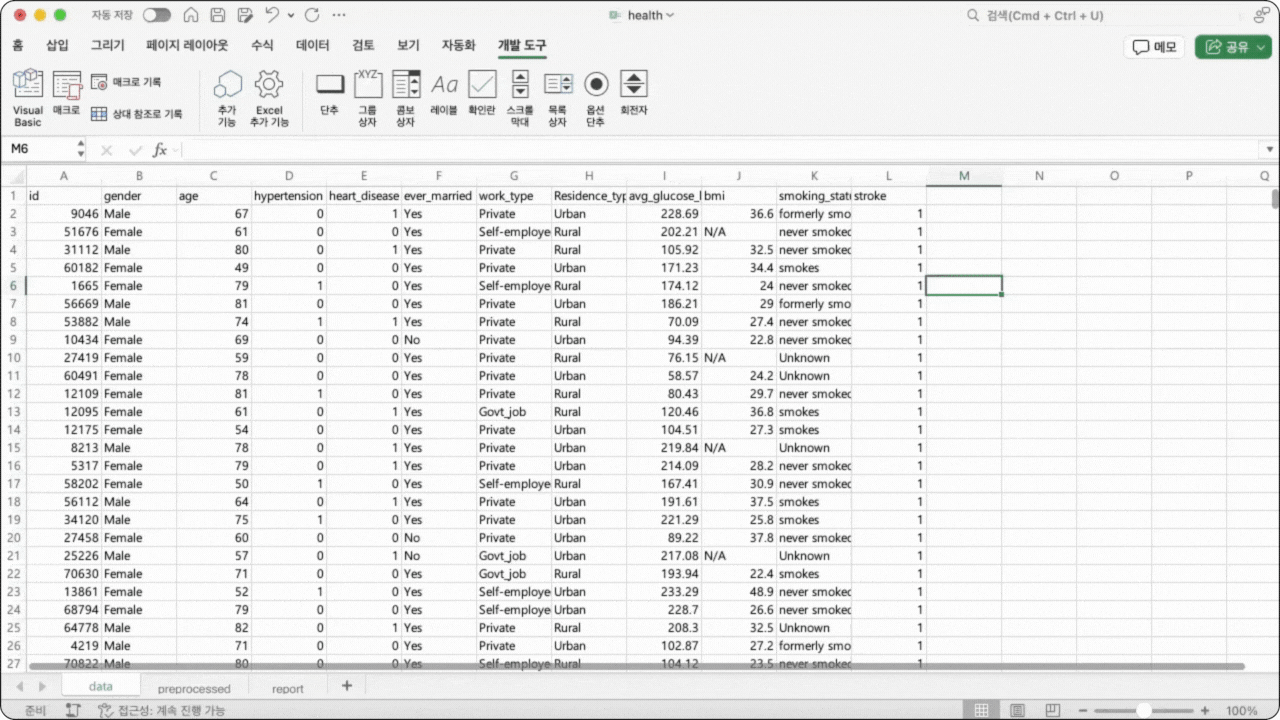This screenshot has height=720, width=1280.
Task: Insert a 스크롤 막대 (scroll bar) control
Action: [519, 98]
